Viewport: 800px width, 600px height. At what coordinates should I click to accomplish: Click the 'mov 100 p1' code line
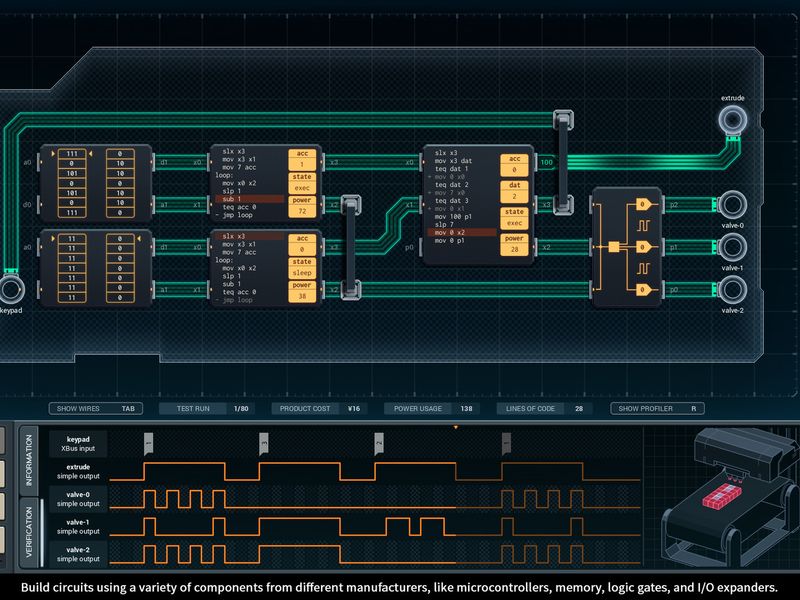453,216
